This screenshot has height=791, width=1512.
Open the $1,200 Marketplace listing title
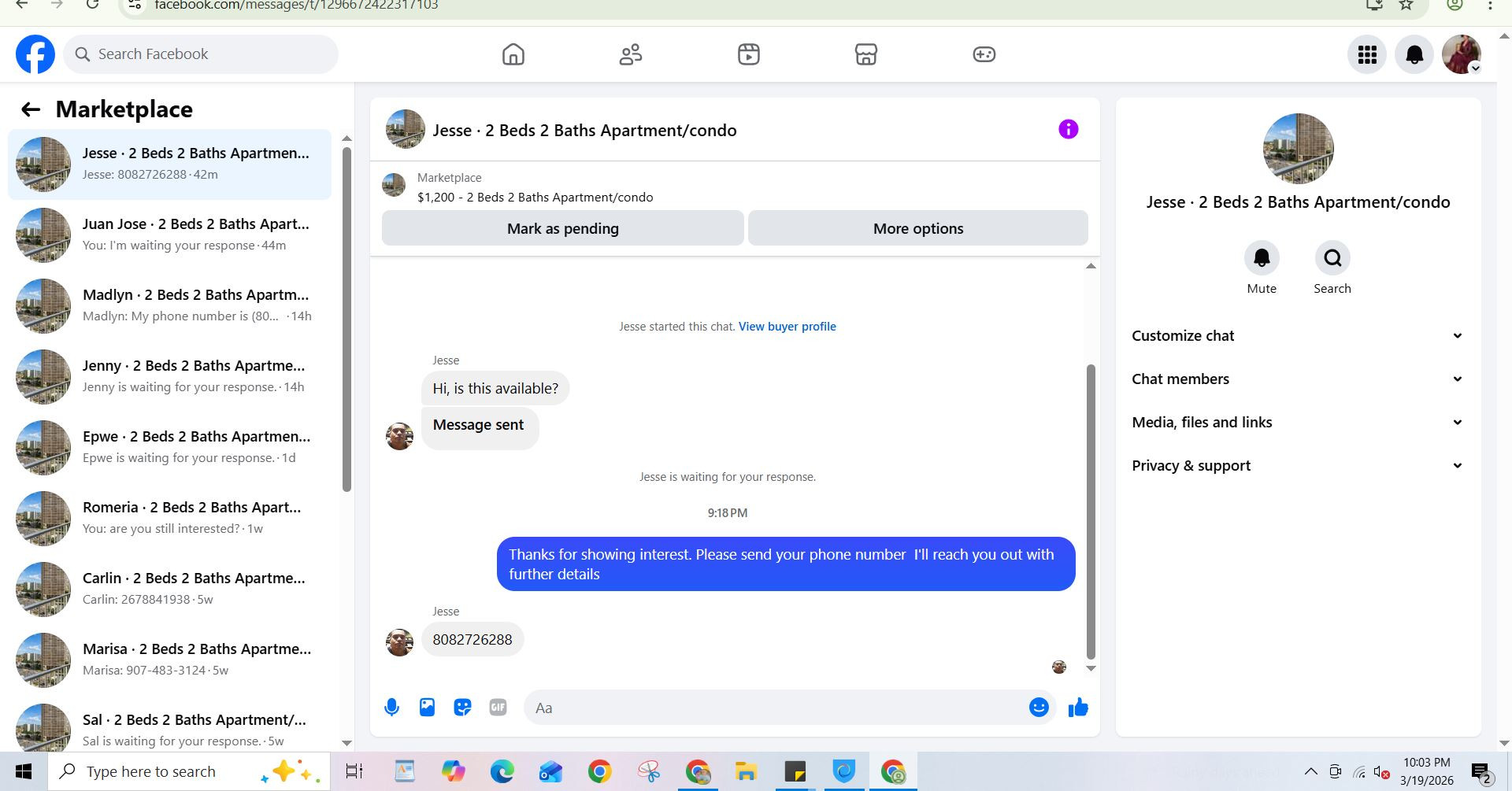point(535,198)
